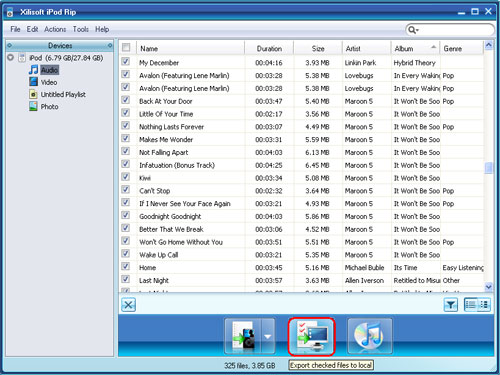Click the export to iTunes button
Image resolution: width=500 pixels, height=375 pixels.
click(x=370, y=336)
